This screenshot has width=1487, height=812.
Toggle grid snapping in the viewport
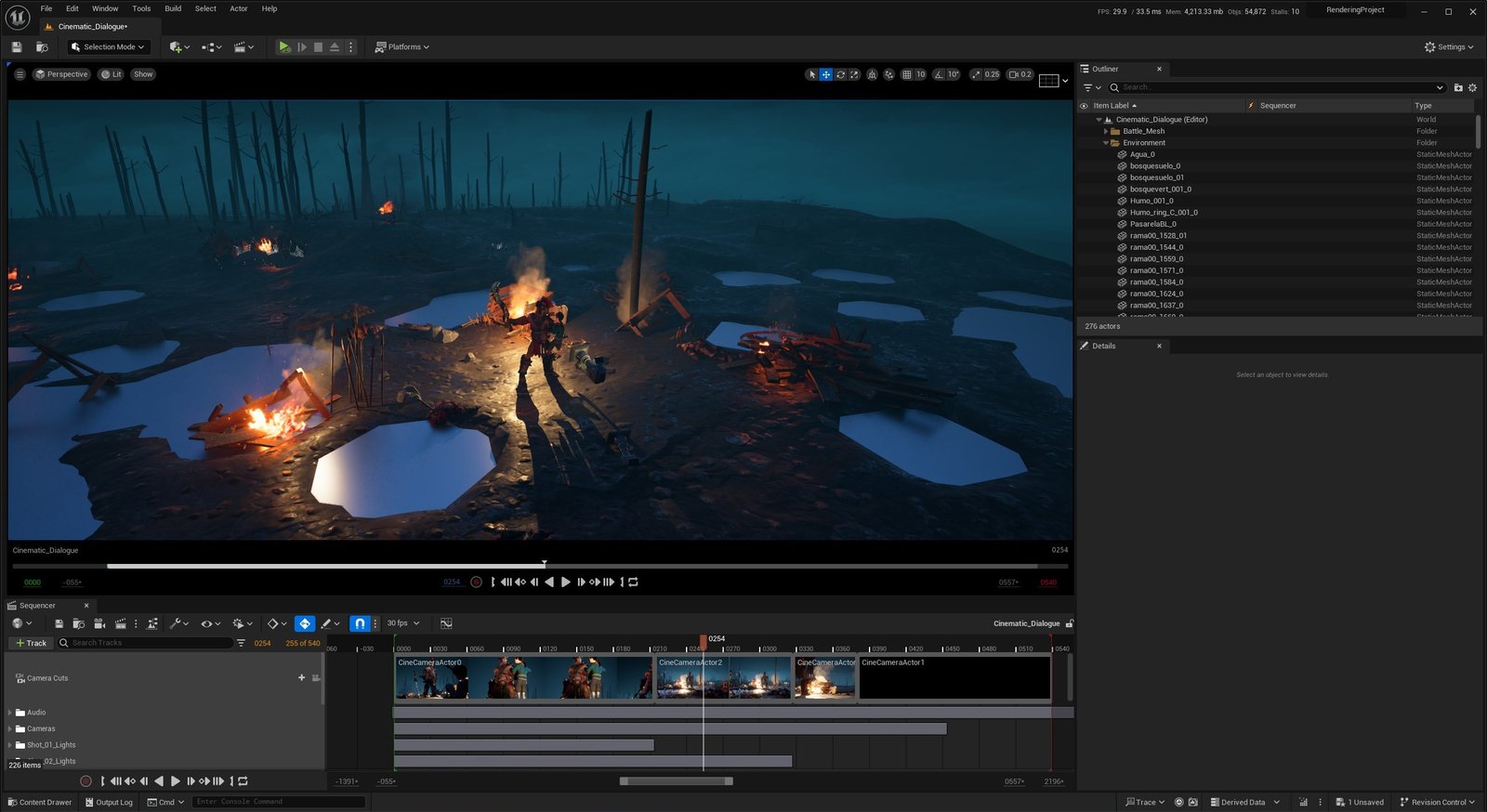pos(906,74)
